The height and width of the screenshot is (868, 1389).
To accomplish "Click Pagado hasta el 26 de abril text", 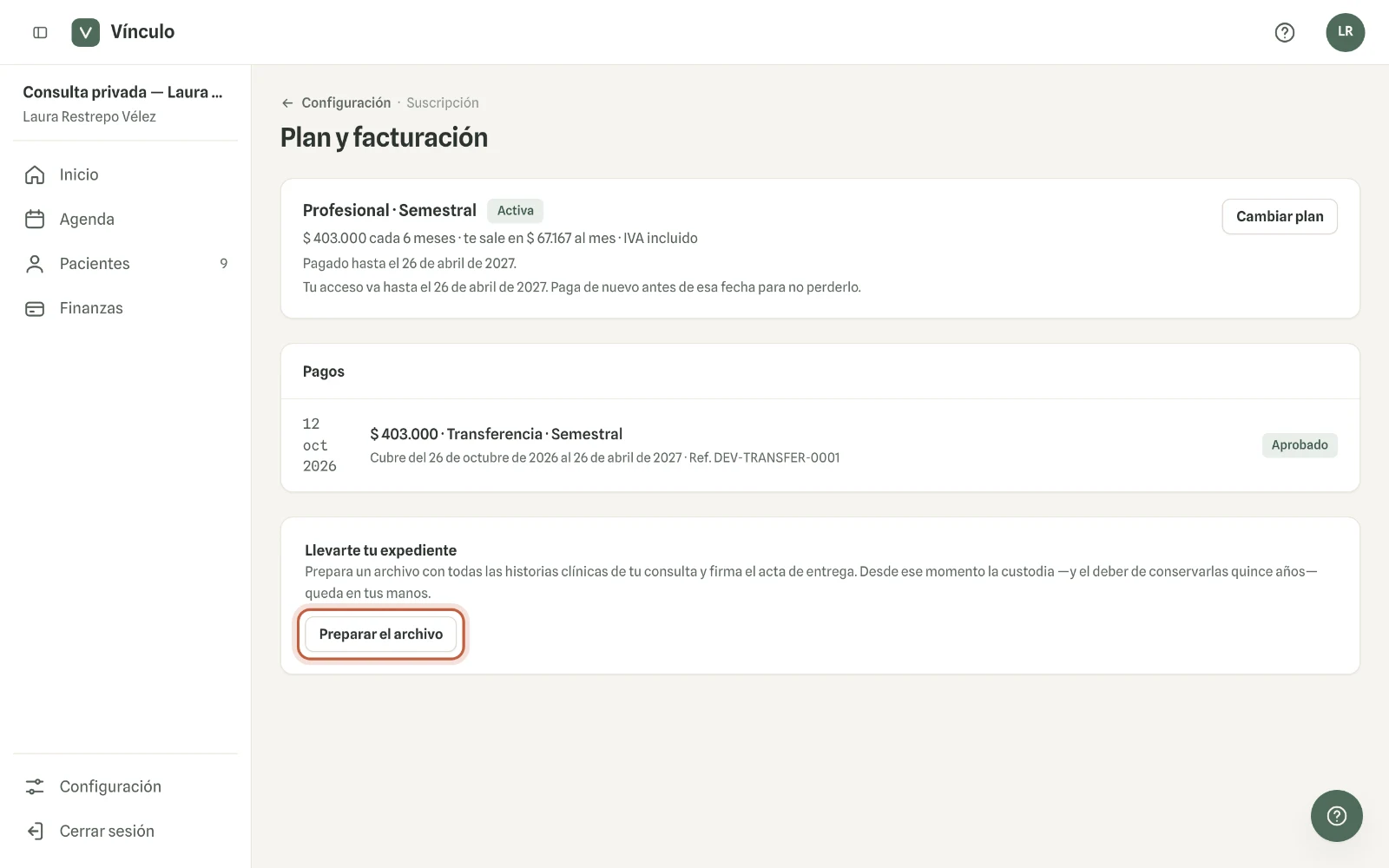I will click(410, 263).
